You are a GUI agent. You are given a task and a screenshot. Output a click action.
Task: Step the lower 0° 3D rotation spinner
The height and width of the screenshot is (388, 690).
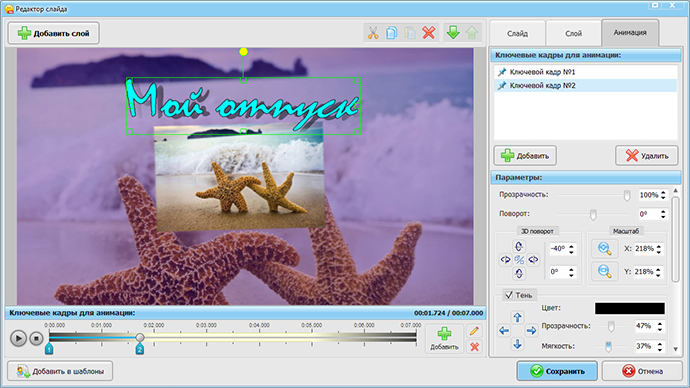(x=571, y=272)
